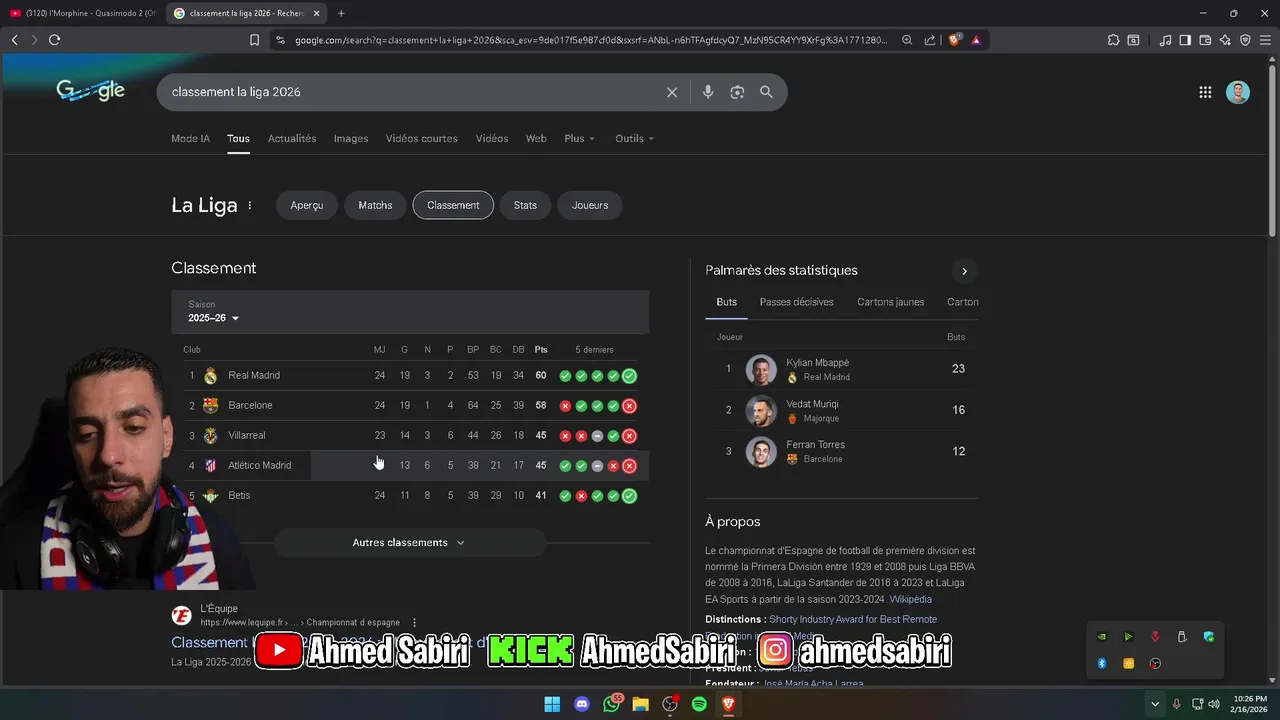
Task: Open the Joueurs chip for La Liga
Action: 590,205
